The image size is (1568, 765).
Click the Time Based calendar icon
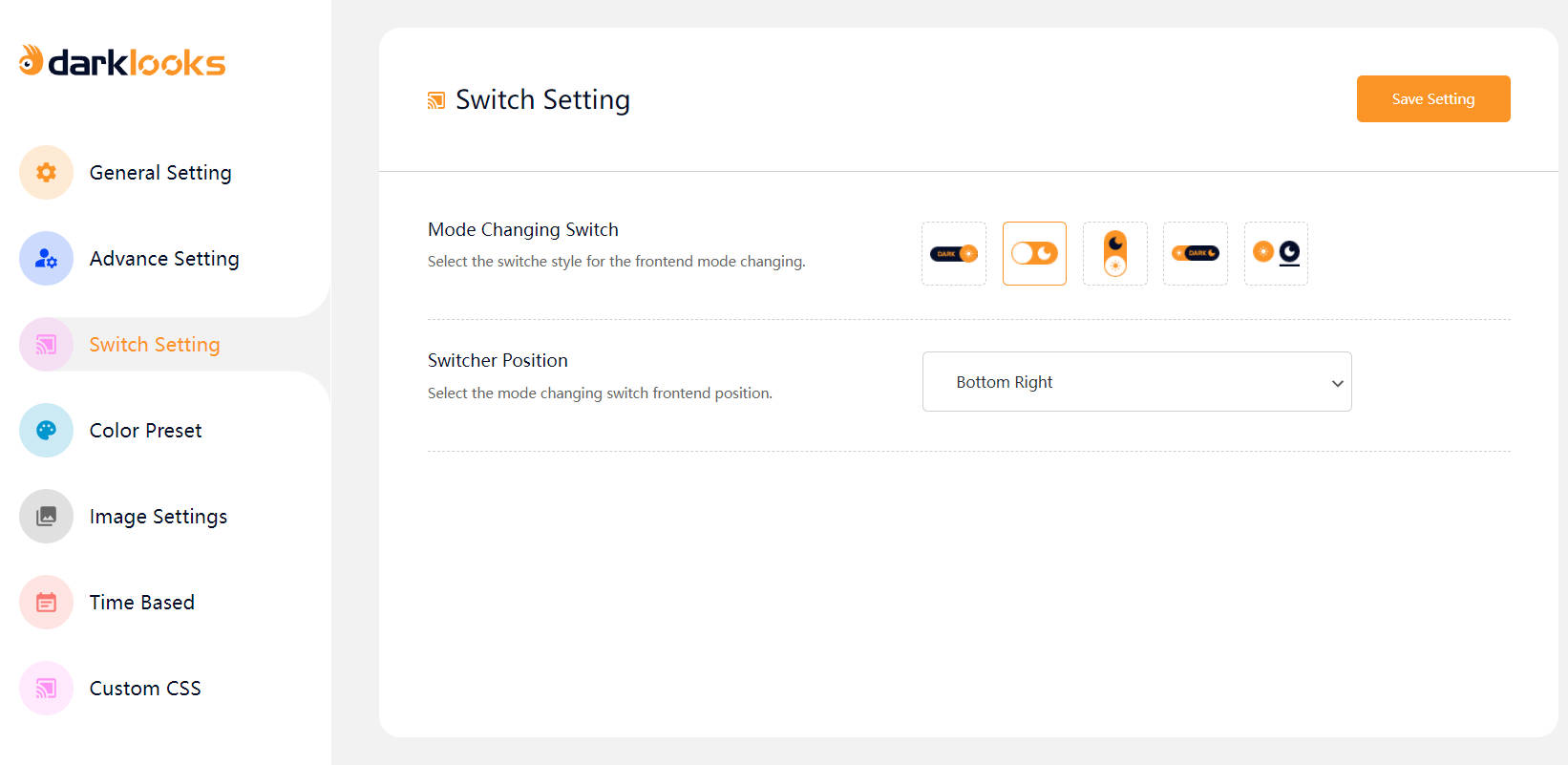tap(46, 603)
